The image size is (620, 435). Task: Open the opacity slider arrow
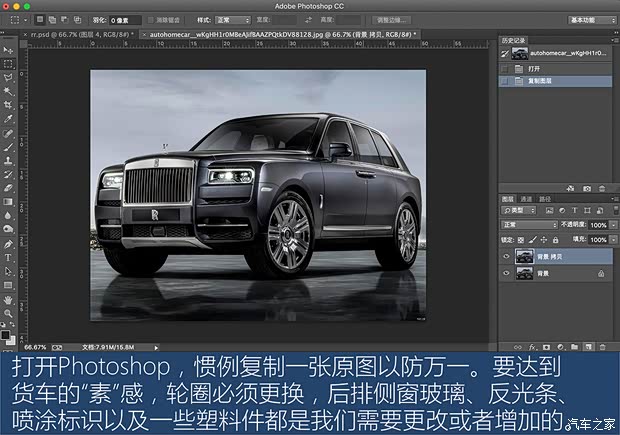tap(614, 225)
